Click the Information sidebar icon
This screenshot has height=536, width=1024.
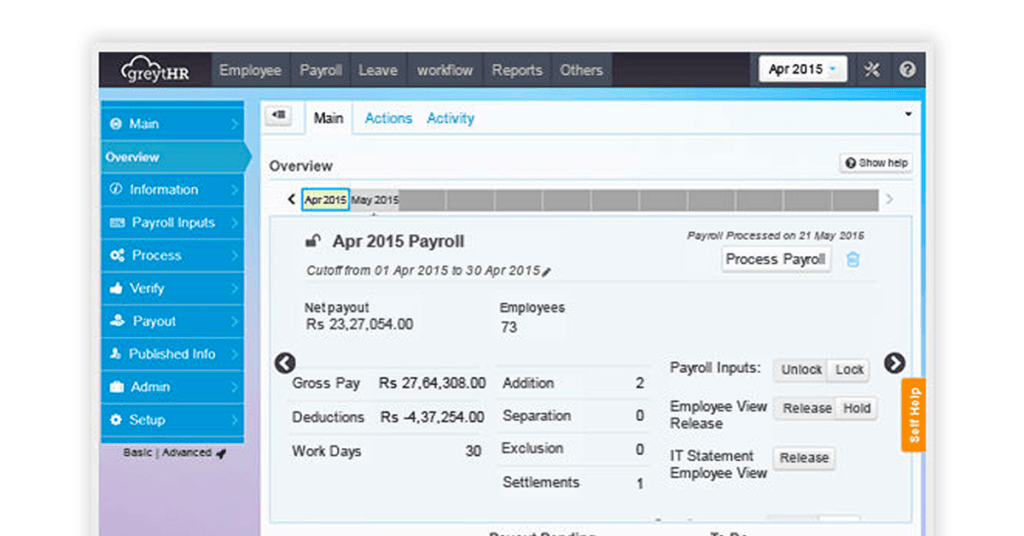[x=116, y=189]
